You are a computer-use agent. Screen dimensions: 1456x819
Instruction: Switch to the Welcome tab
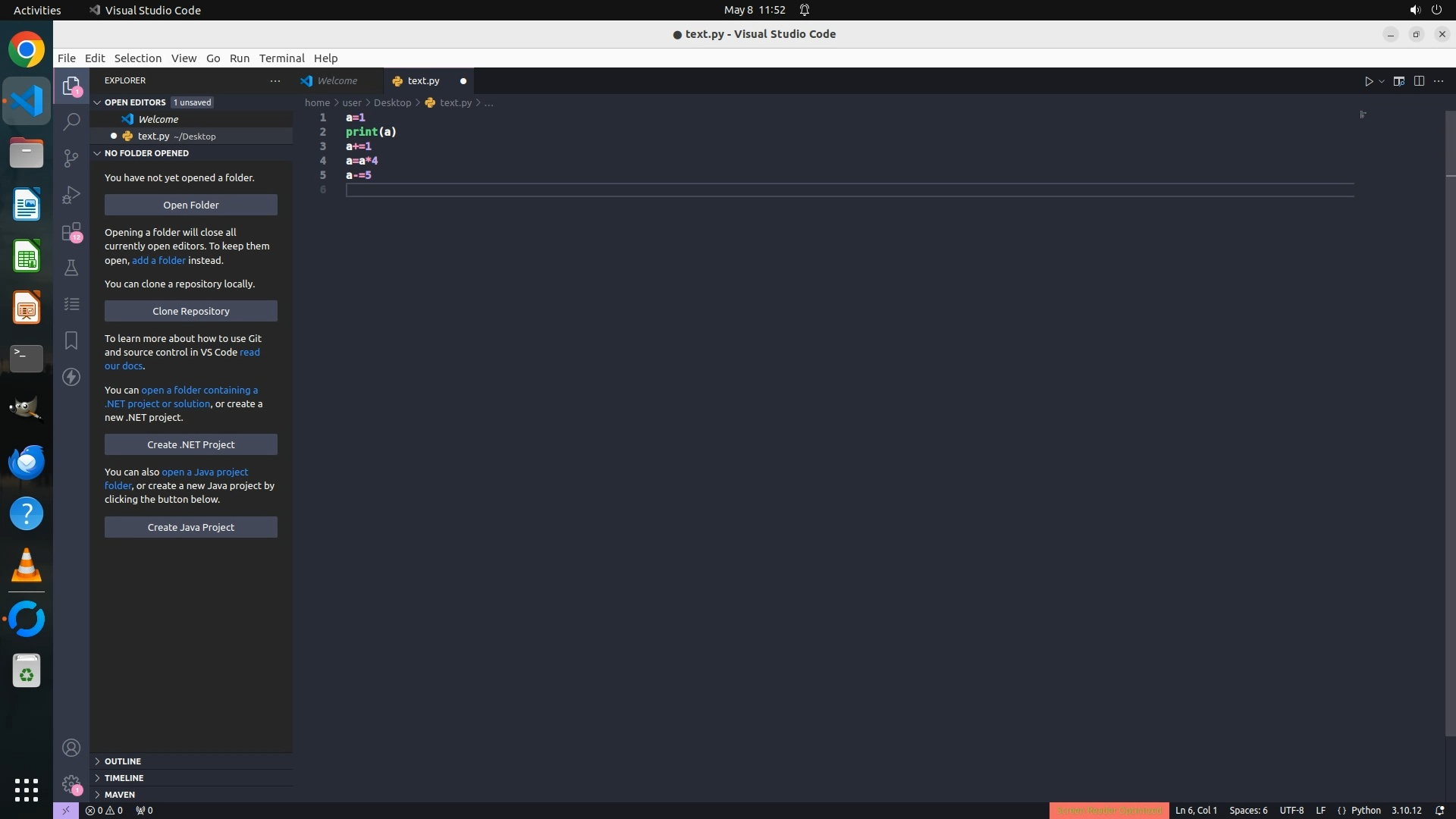[x=337, y=81]
